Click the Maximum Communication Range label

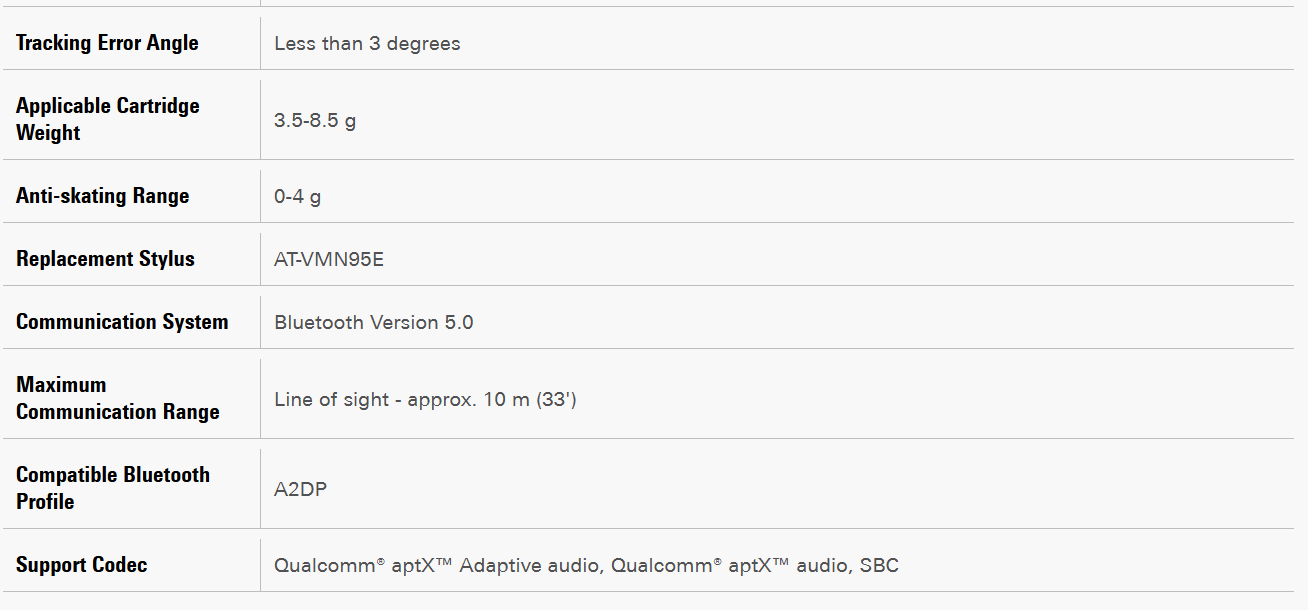point(117,398)
